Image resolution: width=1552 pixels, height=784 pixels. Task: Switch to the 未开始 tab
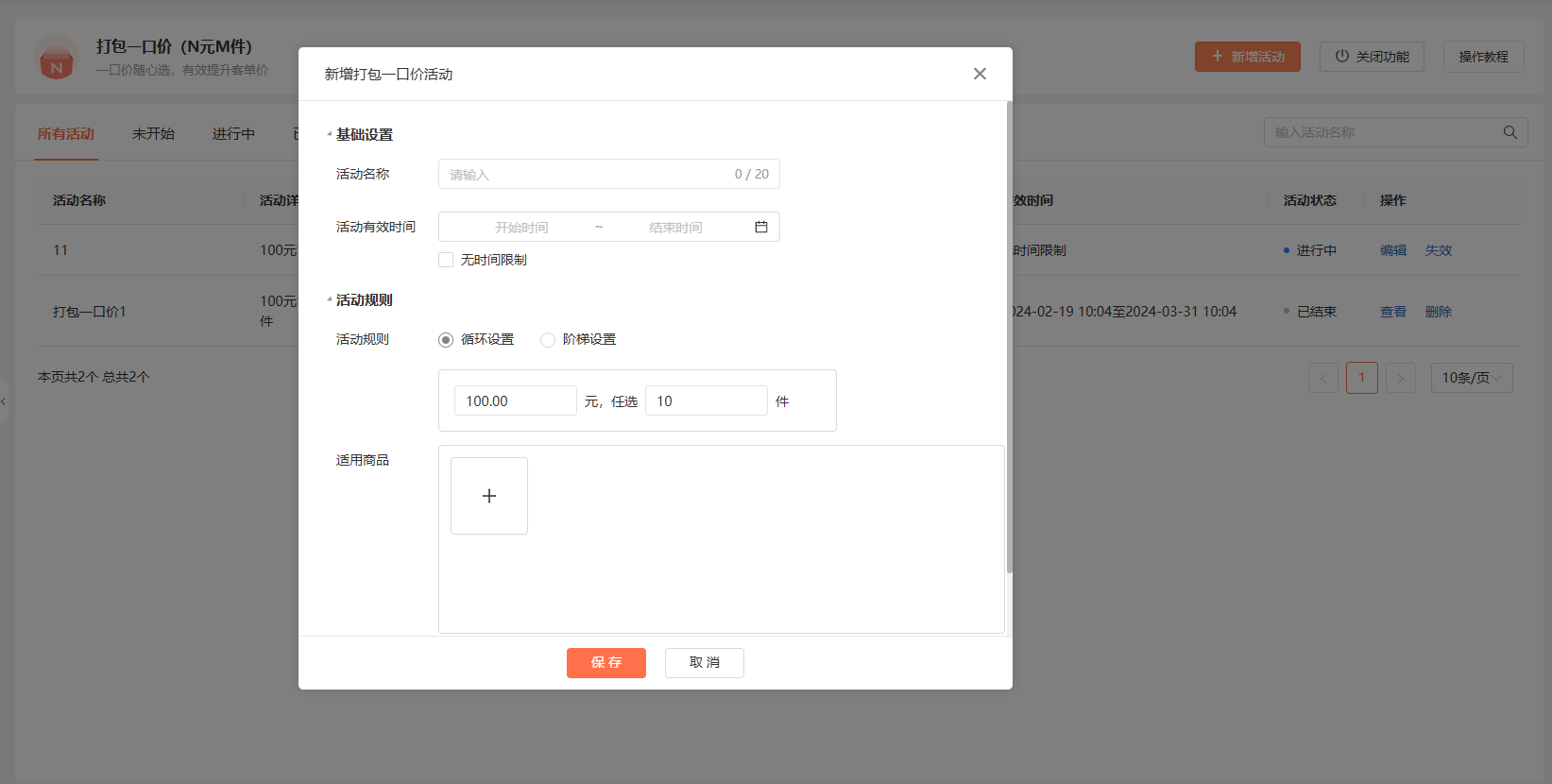coord(153,134)
